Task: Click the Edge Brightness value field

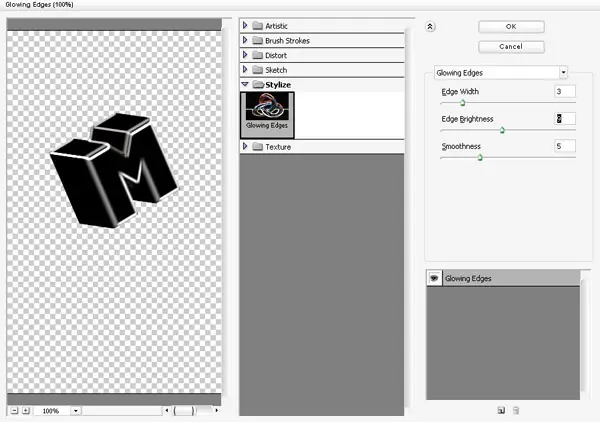Action: 565,119
